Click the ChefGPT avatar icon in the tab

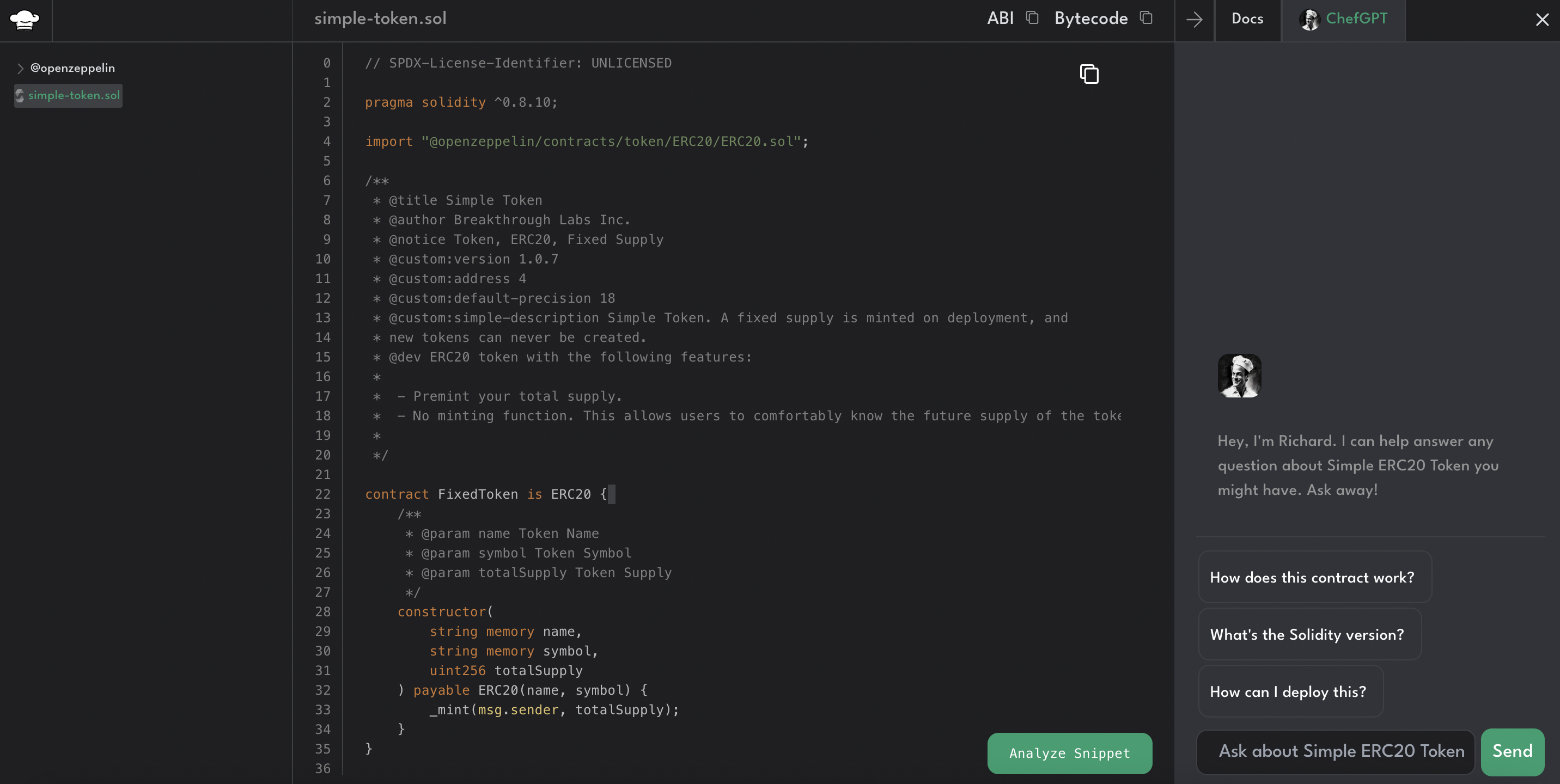(1309, 20)
